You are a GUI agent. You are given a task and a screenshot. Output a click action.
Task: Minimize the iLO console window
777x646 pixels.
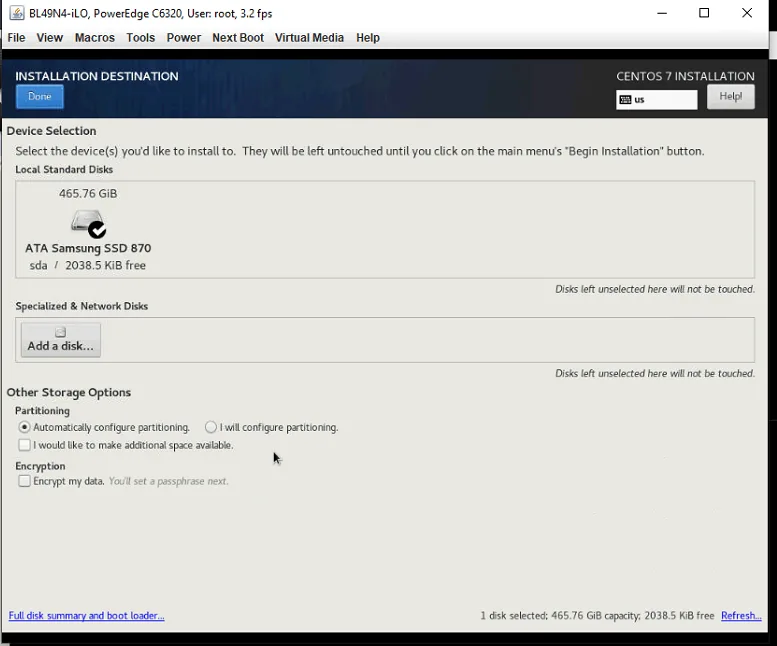[662, 13]
